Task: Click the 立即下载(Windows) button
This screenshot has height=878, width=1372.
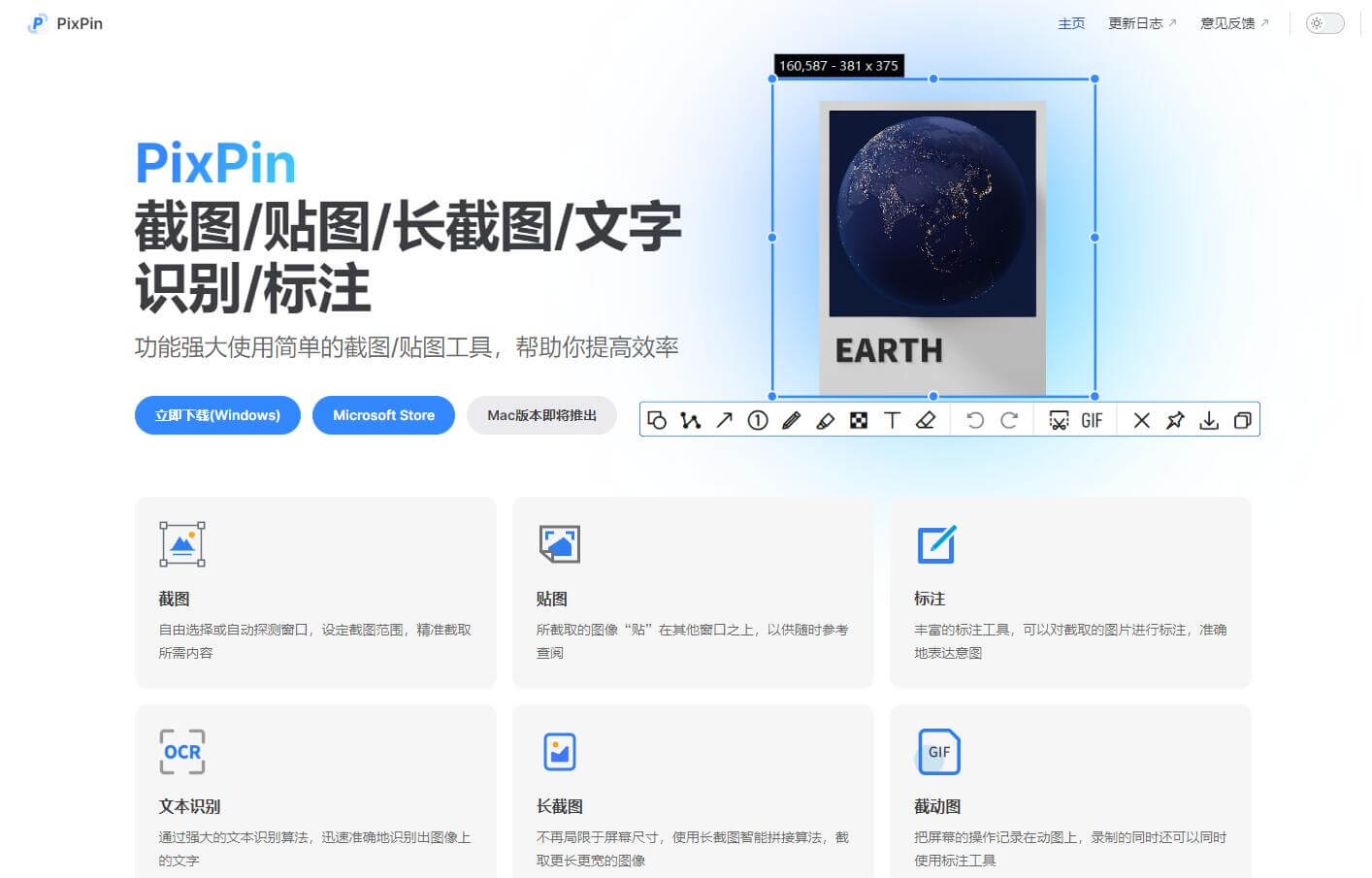Action: pos(217,415)
